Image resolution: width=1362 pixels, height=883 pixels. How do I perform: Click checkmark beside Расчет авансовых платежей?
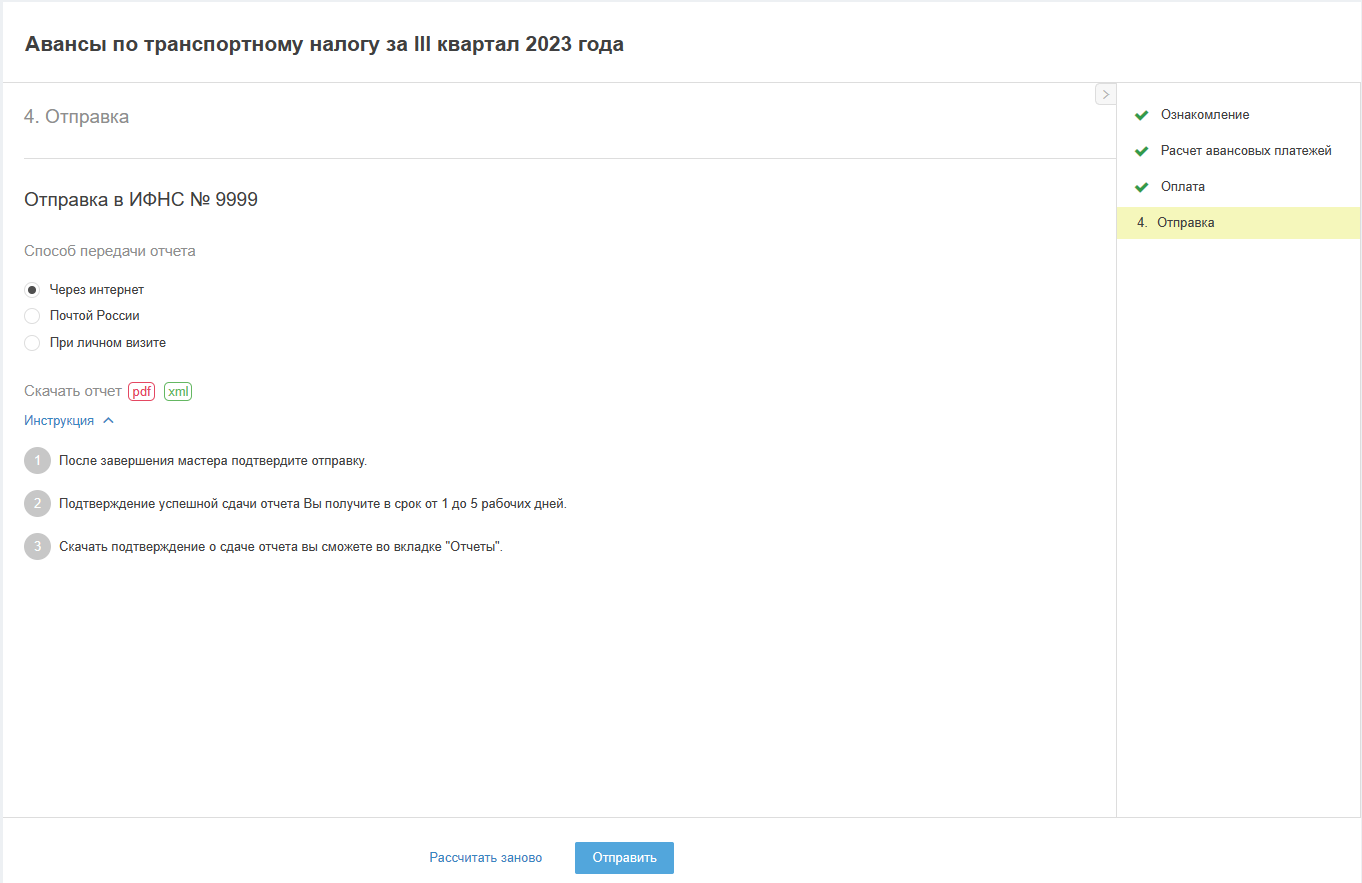point(1141,151)
